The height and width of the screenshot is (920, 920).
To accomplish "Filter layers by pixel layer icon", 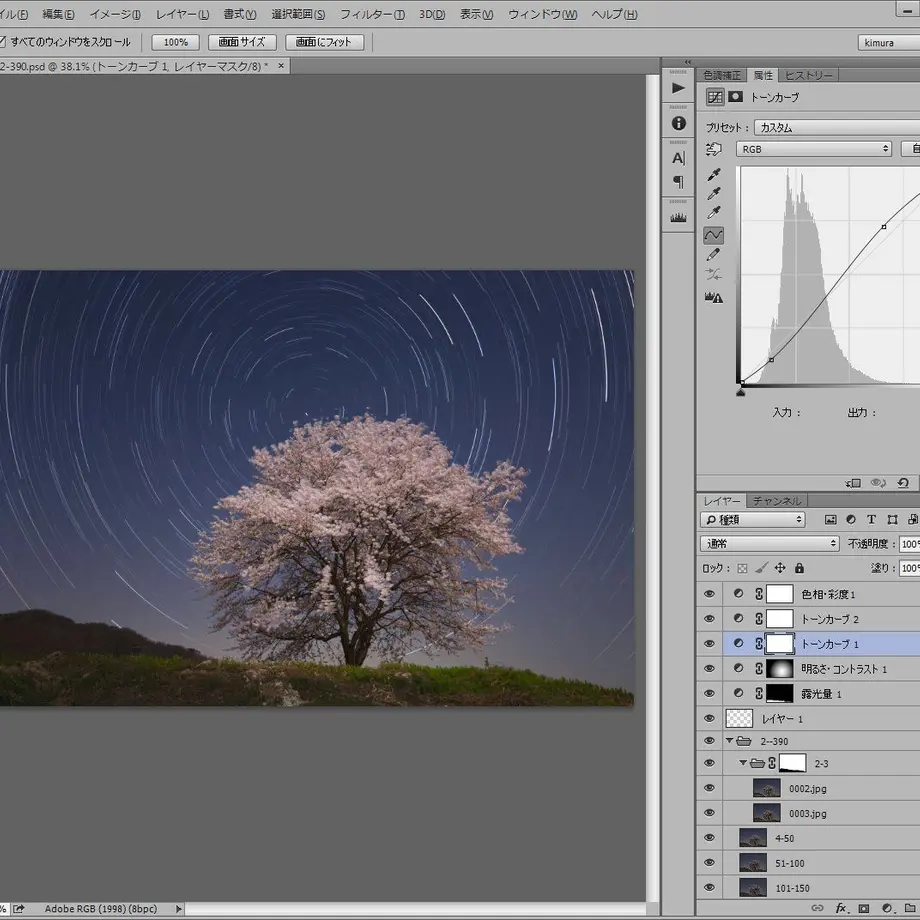I will (830, 519).
